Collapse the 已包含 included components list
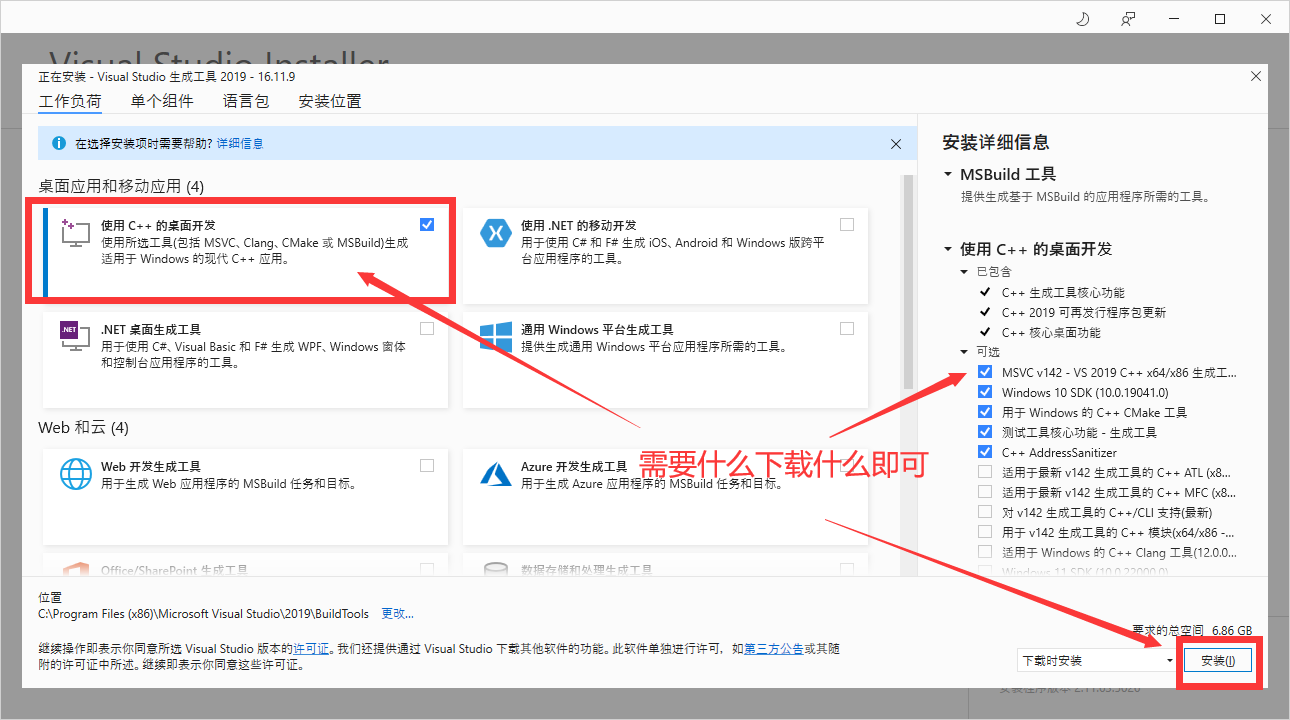Screen dimensions: 1290x720 click(964, 272)
